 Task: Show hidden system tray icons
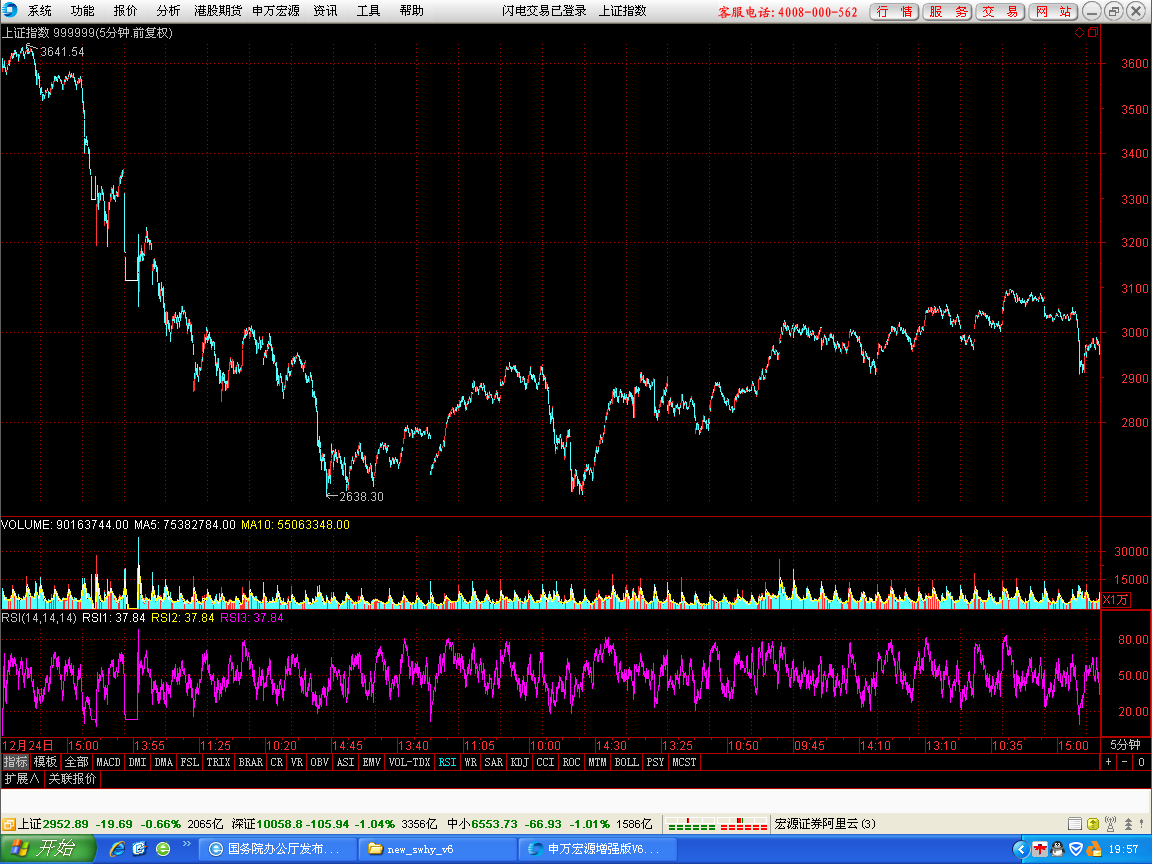[x=1020, y=849]
